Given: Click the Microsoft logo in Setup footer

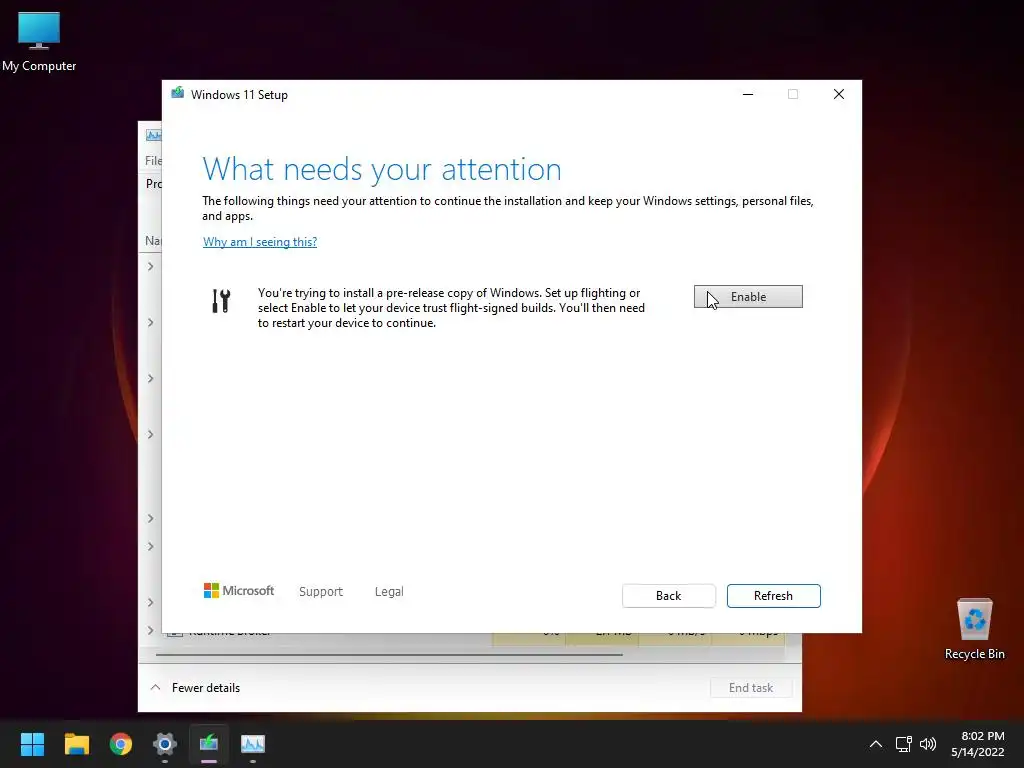Looking at the screenshot, I should tap(239, 590).
